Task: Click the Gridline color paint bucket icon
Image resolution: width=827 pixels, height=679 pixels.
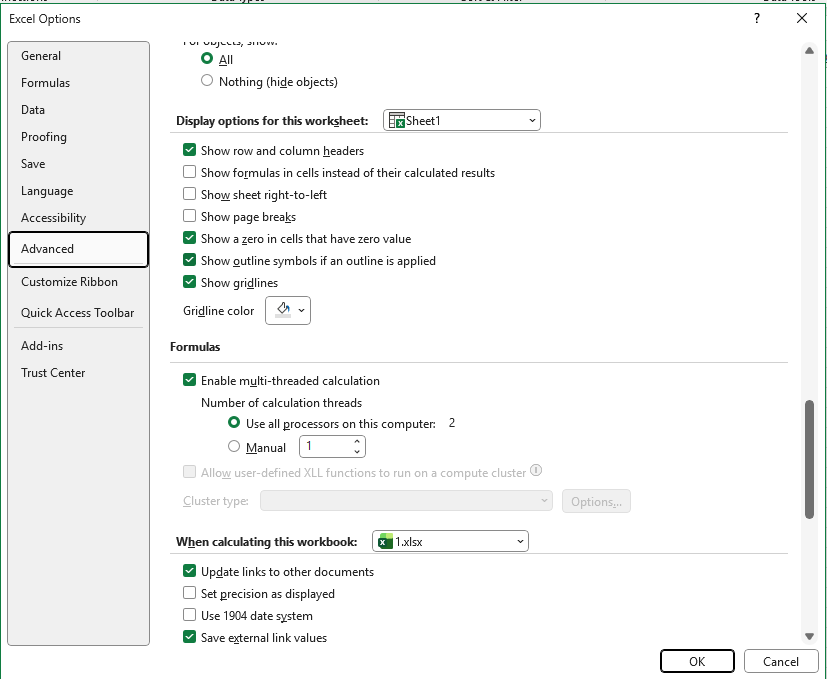Action: [282, 310]
